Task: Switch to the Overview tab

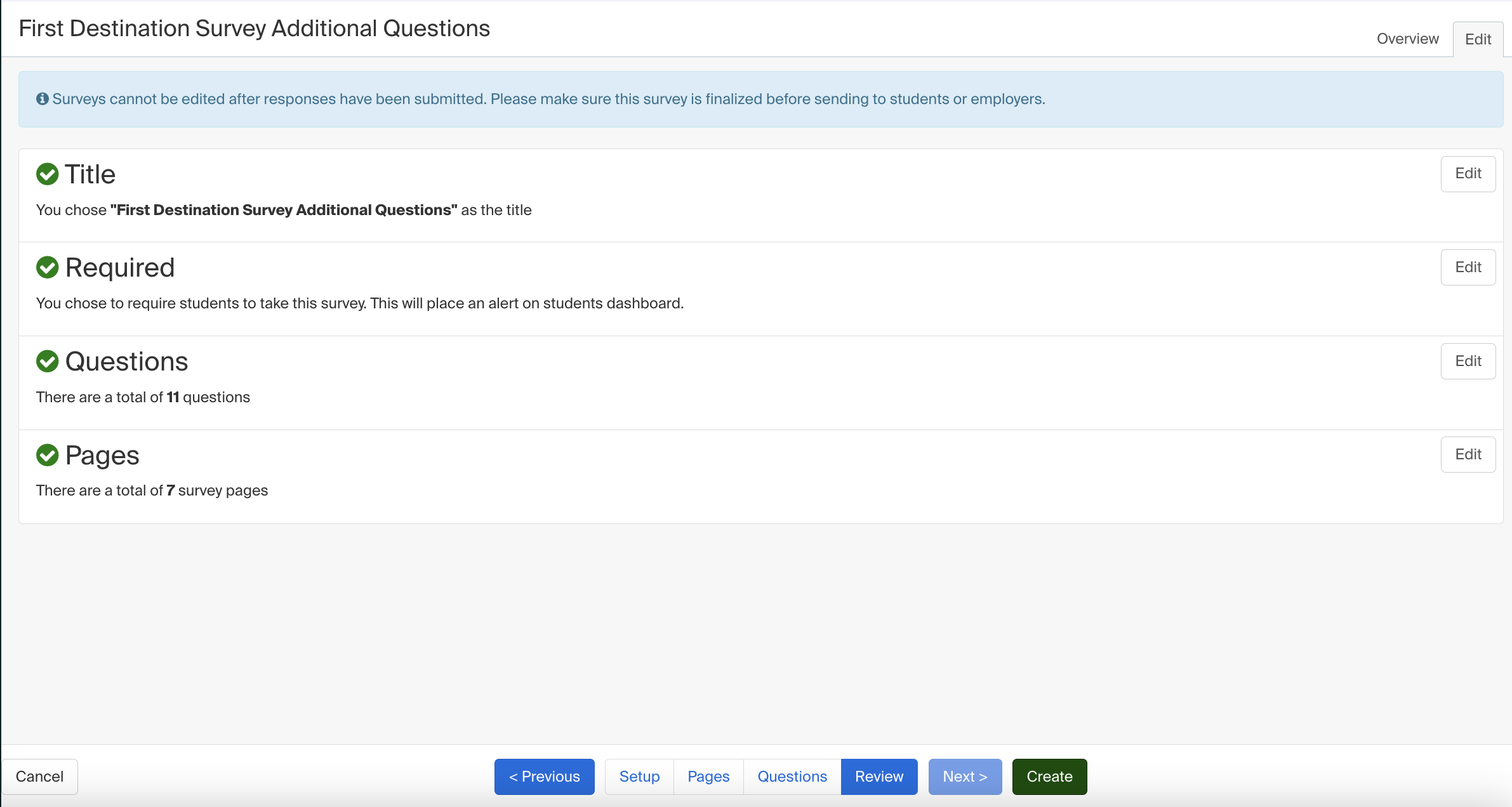Action: pyautogui.click(x=1407, y=39)
